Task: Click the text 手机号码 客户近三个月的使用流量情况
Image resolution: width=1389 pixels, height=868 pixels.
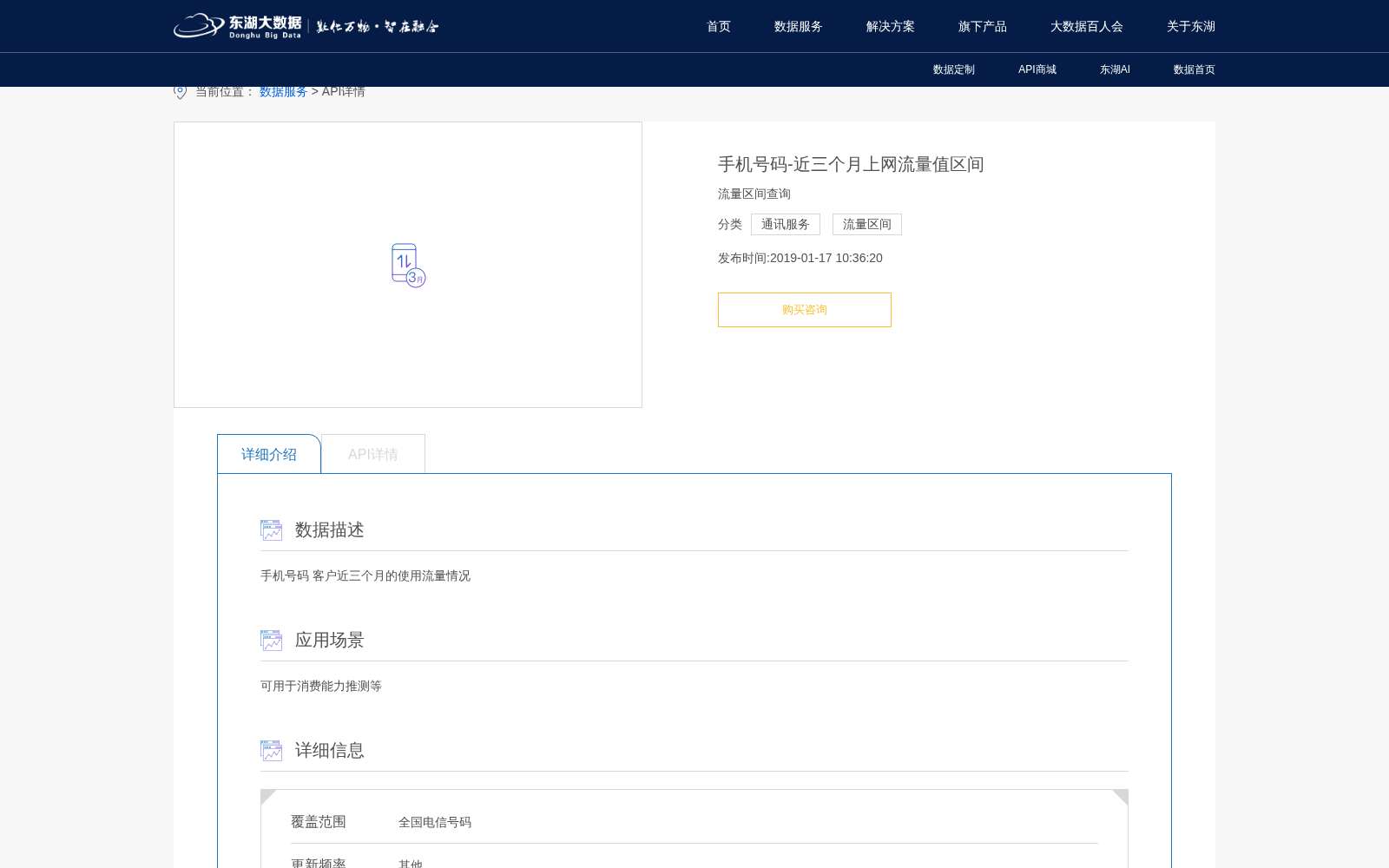Action: tap(365, 575)
